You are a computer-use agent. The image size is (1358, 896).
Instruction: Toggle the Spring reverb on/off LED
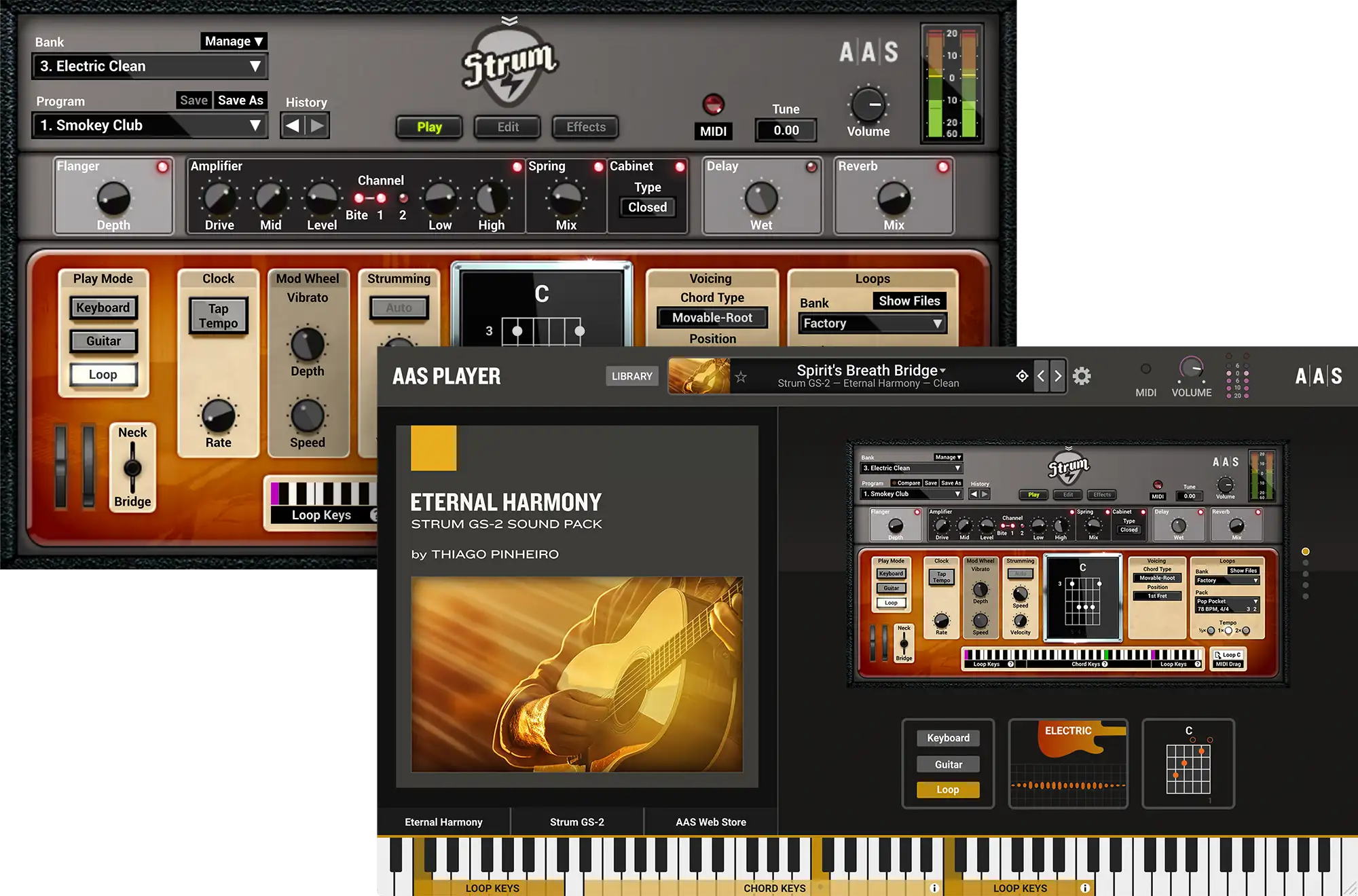[599, 167]
